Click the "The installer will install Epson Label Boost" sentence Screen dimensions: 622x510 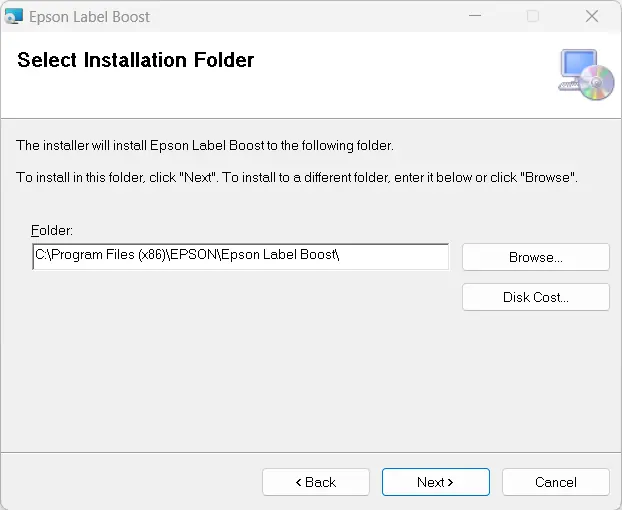(x=205, y=146)
